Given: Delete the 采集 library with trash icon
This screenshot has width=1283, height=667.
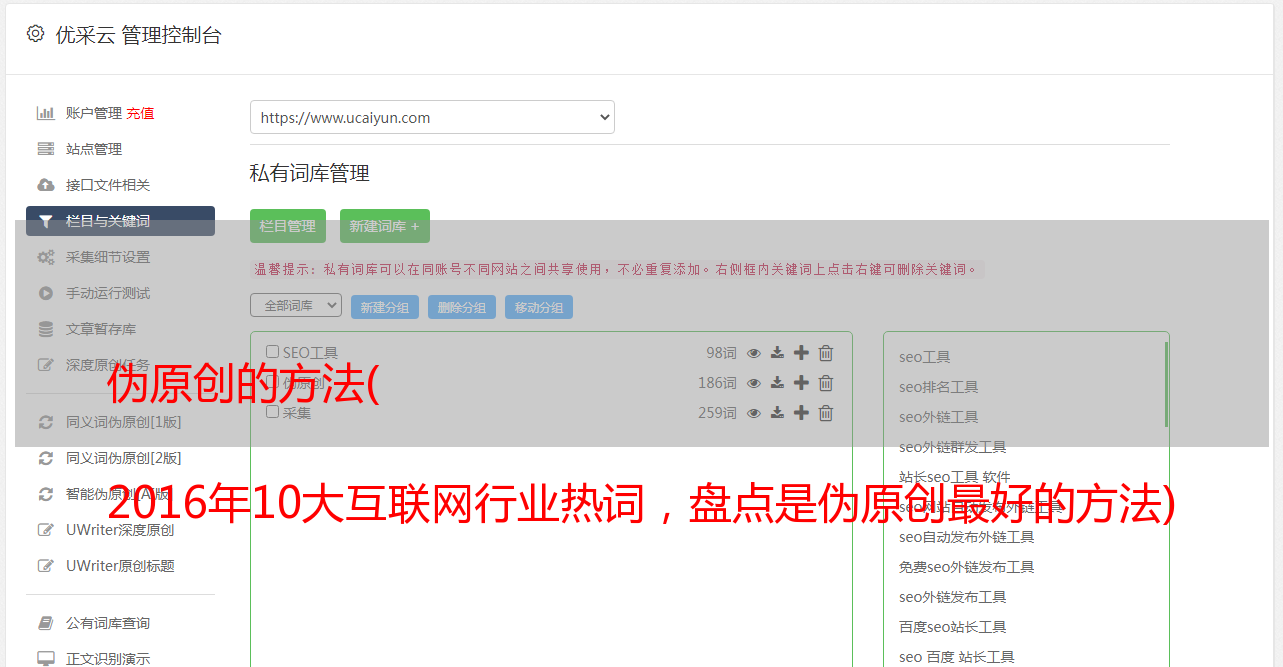Looking at the screenshot, I should click(826, 413).
